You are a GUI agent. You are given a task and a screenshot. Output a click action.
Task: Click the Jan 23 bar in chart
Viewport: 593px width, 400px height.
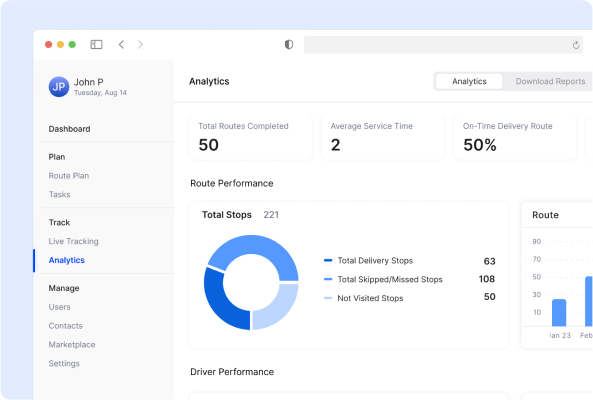click(559, 313)
